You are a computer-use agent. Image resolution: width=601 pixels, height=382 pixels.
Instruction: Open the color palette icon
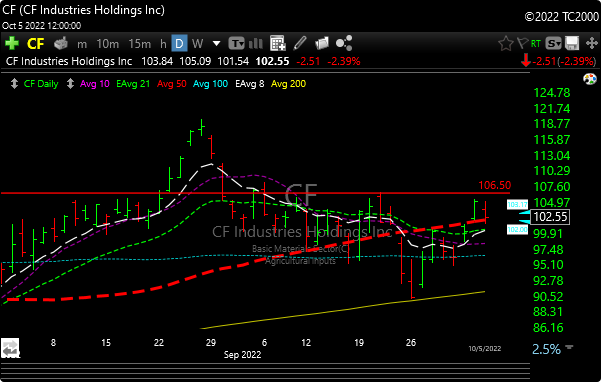[x=590, y=79]
